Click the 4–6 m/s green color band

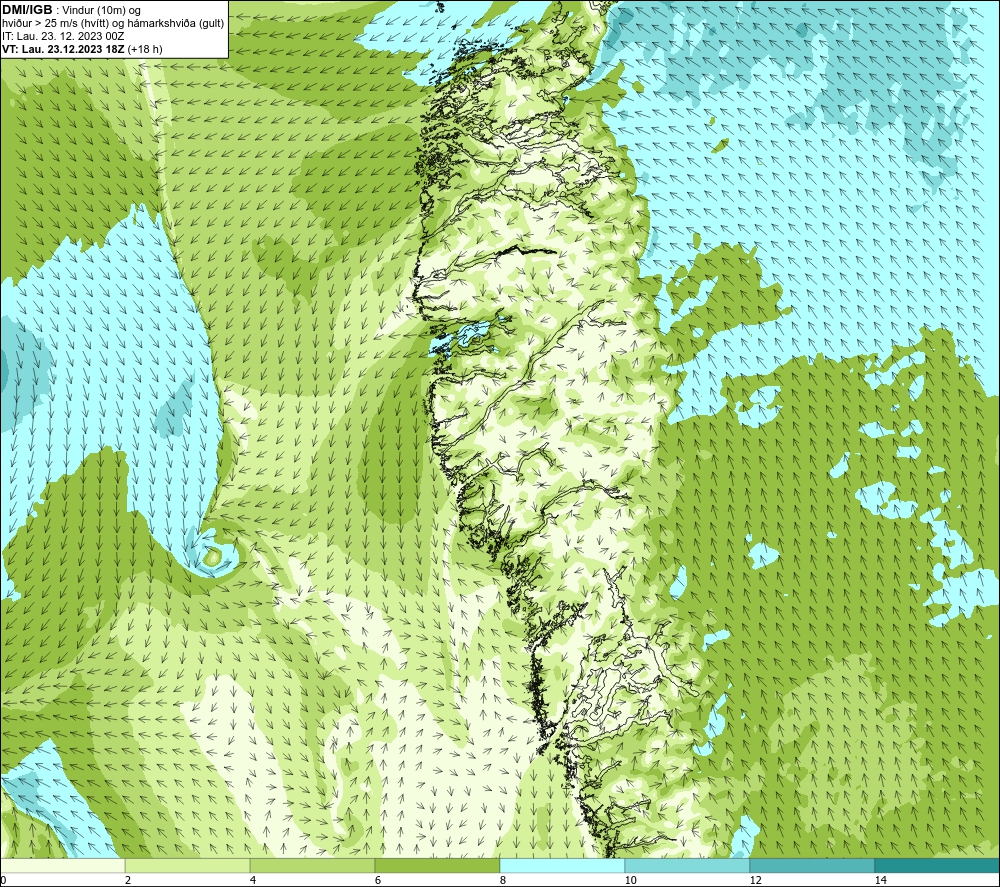pyautogui.click(x=312, y=866)
